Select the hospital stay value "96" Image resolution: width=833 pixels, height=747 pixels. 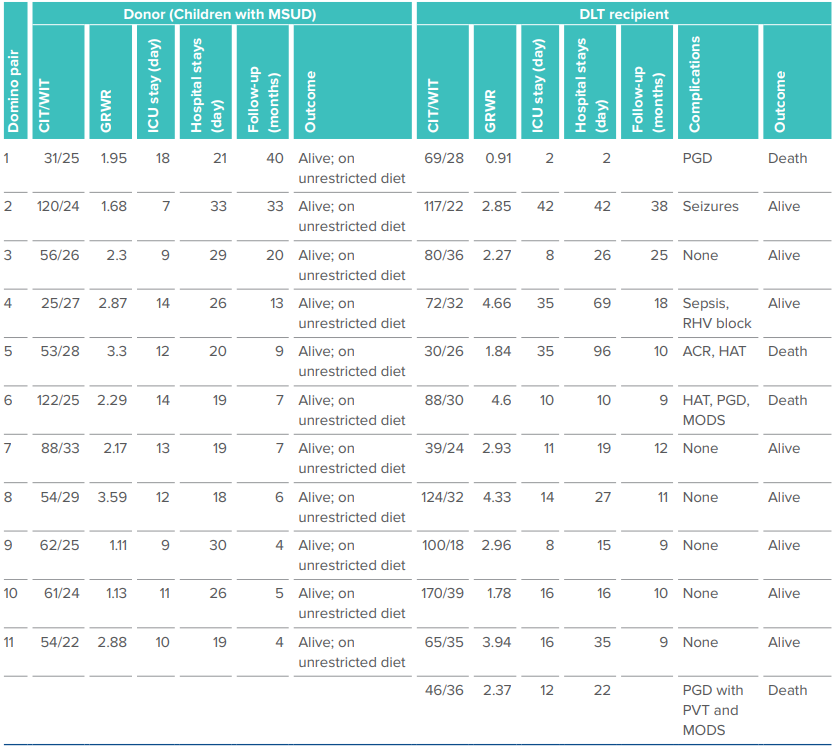point(602,351)
